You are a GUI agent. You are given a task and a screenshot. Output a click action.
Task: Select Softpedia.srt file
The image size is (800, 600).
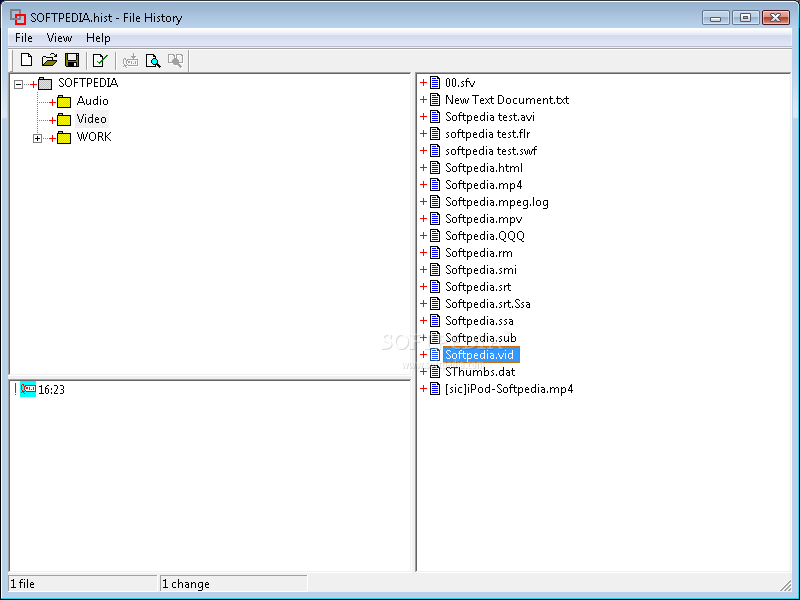click(x=478, y=287)
